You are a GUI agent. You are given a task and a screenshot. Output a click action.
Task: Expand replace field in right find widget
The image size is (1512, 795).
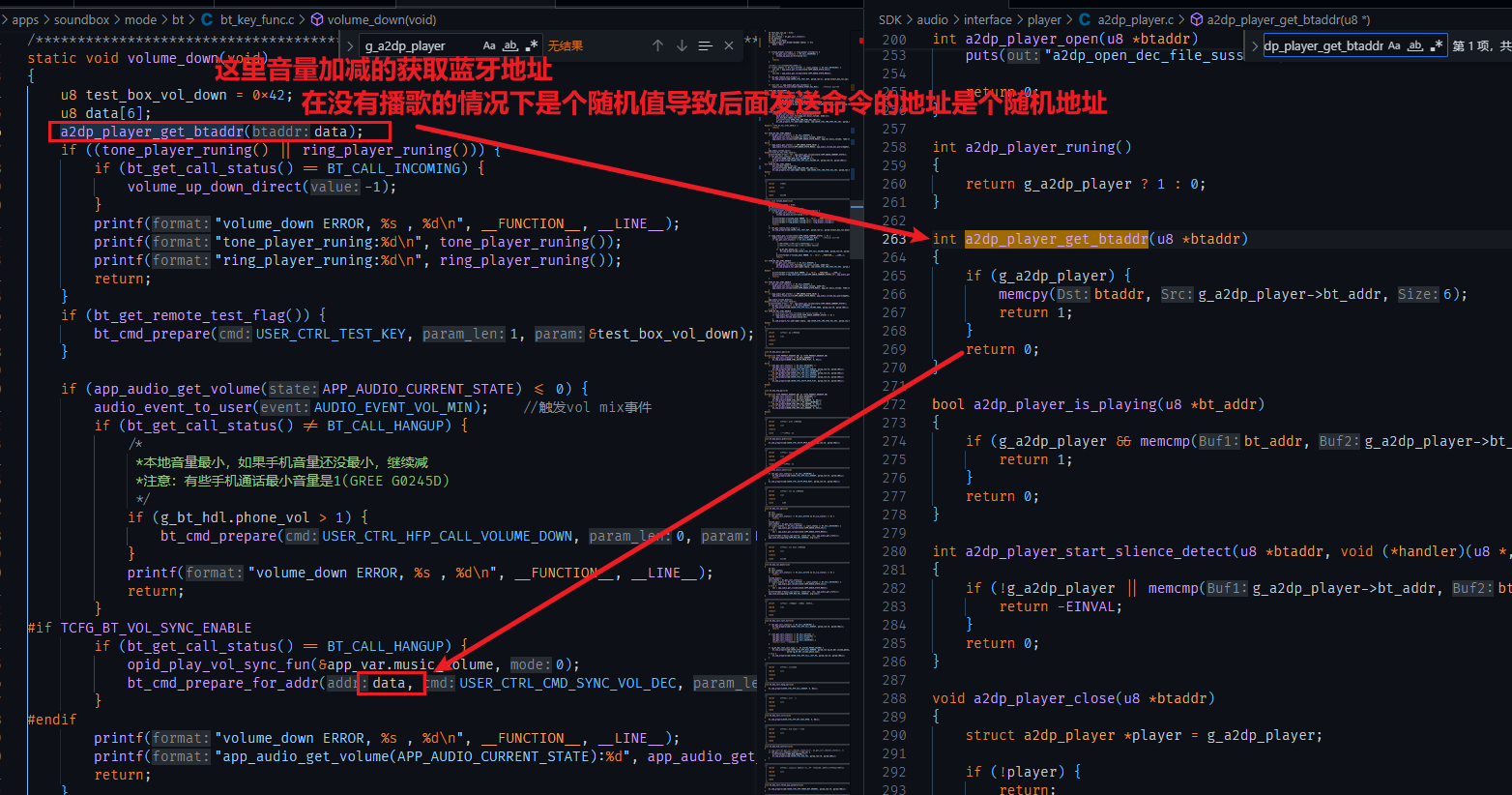tap(1255, 45)
